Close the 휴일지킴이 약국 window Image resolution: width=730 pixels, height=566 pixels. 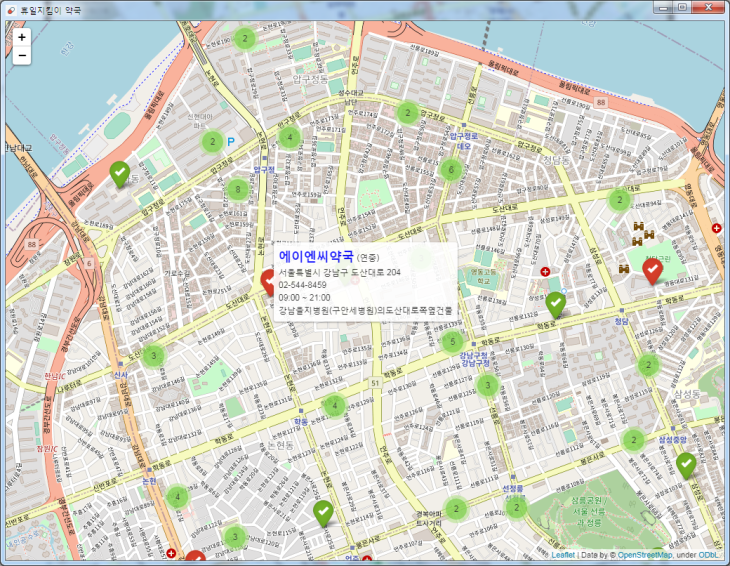706,8
